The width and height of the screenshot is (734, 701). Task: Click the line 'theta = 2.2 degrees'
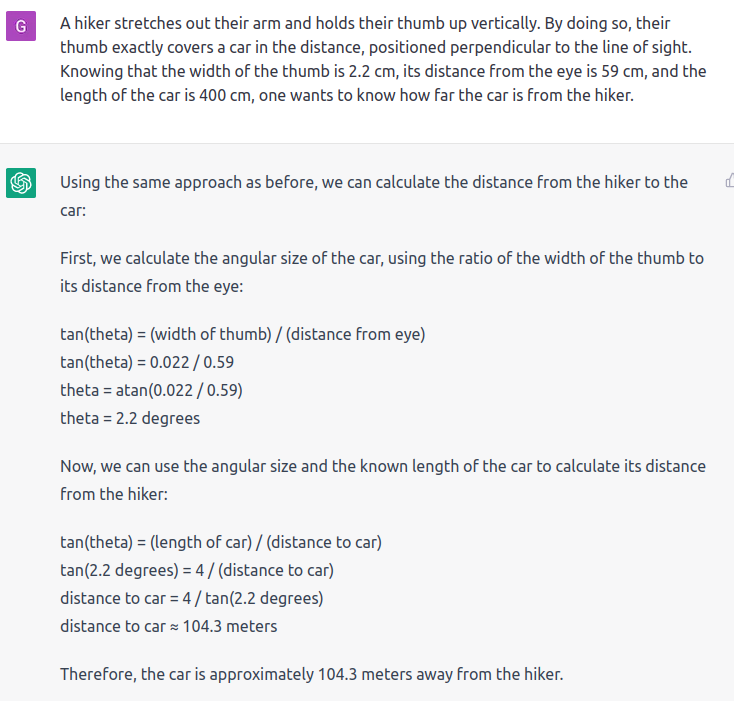130,418
